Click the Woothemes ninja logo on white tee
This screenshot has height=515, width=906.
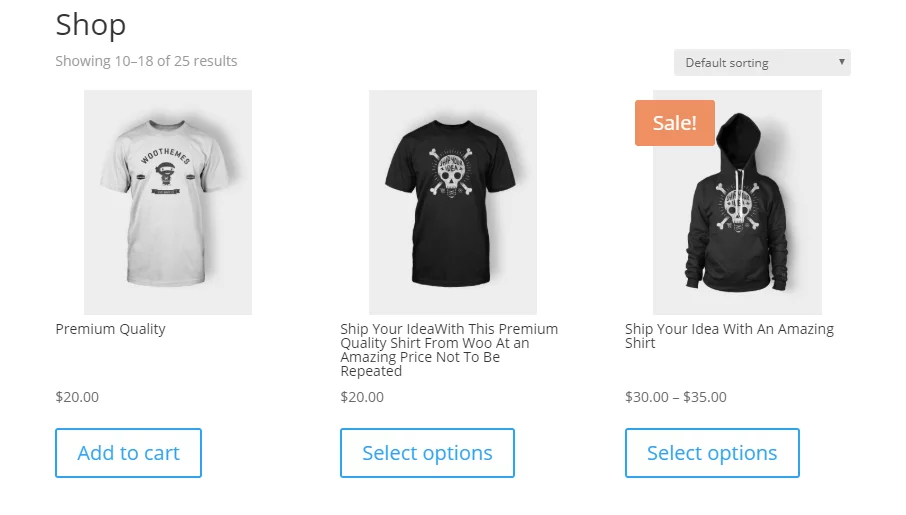pyautogui.click(x=166, y=172)
